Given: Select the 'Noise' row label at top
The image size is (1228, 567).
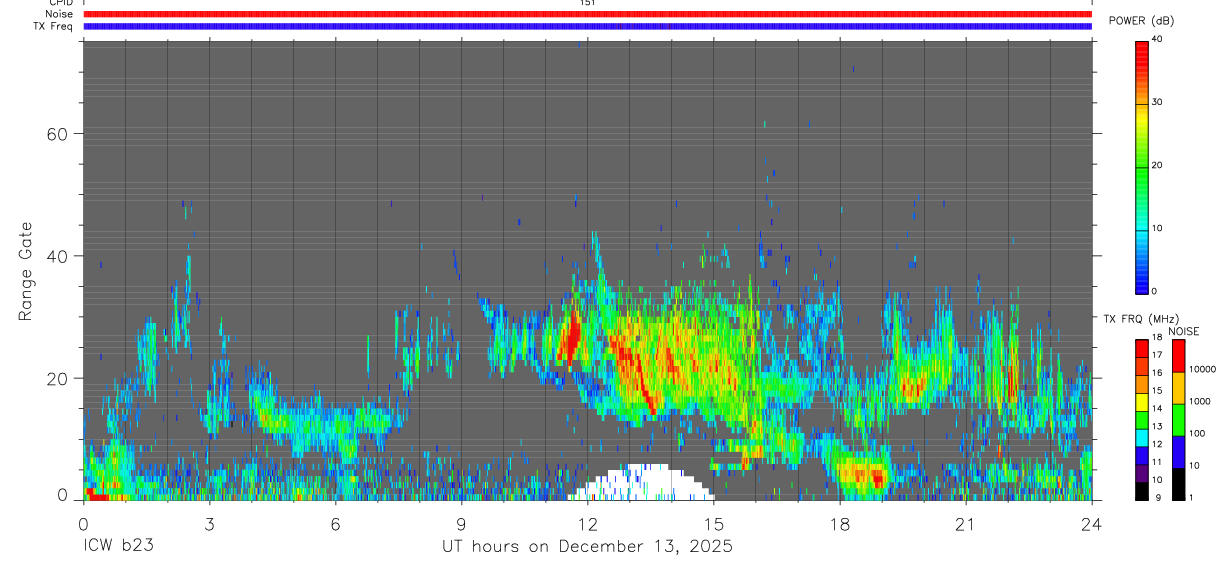Looking at the screenshot, I should click(60, 14).
